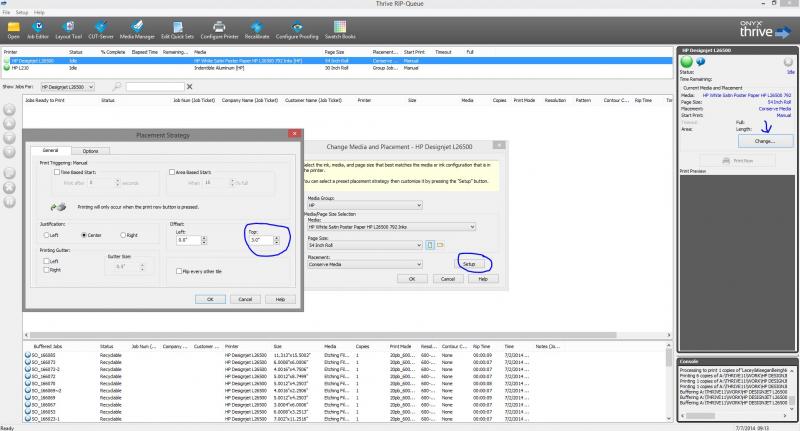This screenshot has width=800, height=431.
Task: Click Cancel in Placement Strategy dialog
Action: [245, 299]
